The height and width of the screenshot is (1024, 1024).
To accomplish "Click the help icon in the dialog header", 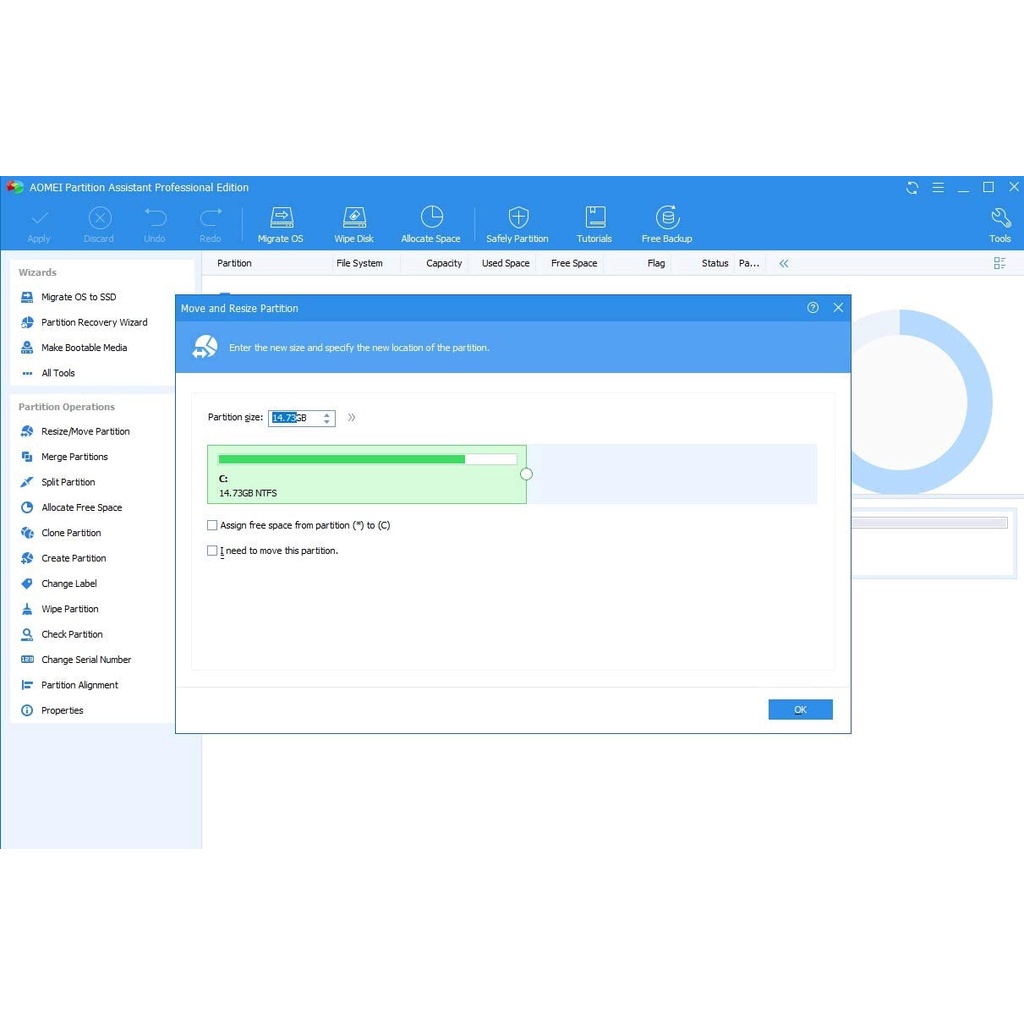I will click(813, 308).
